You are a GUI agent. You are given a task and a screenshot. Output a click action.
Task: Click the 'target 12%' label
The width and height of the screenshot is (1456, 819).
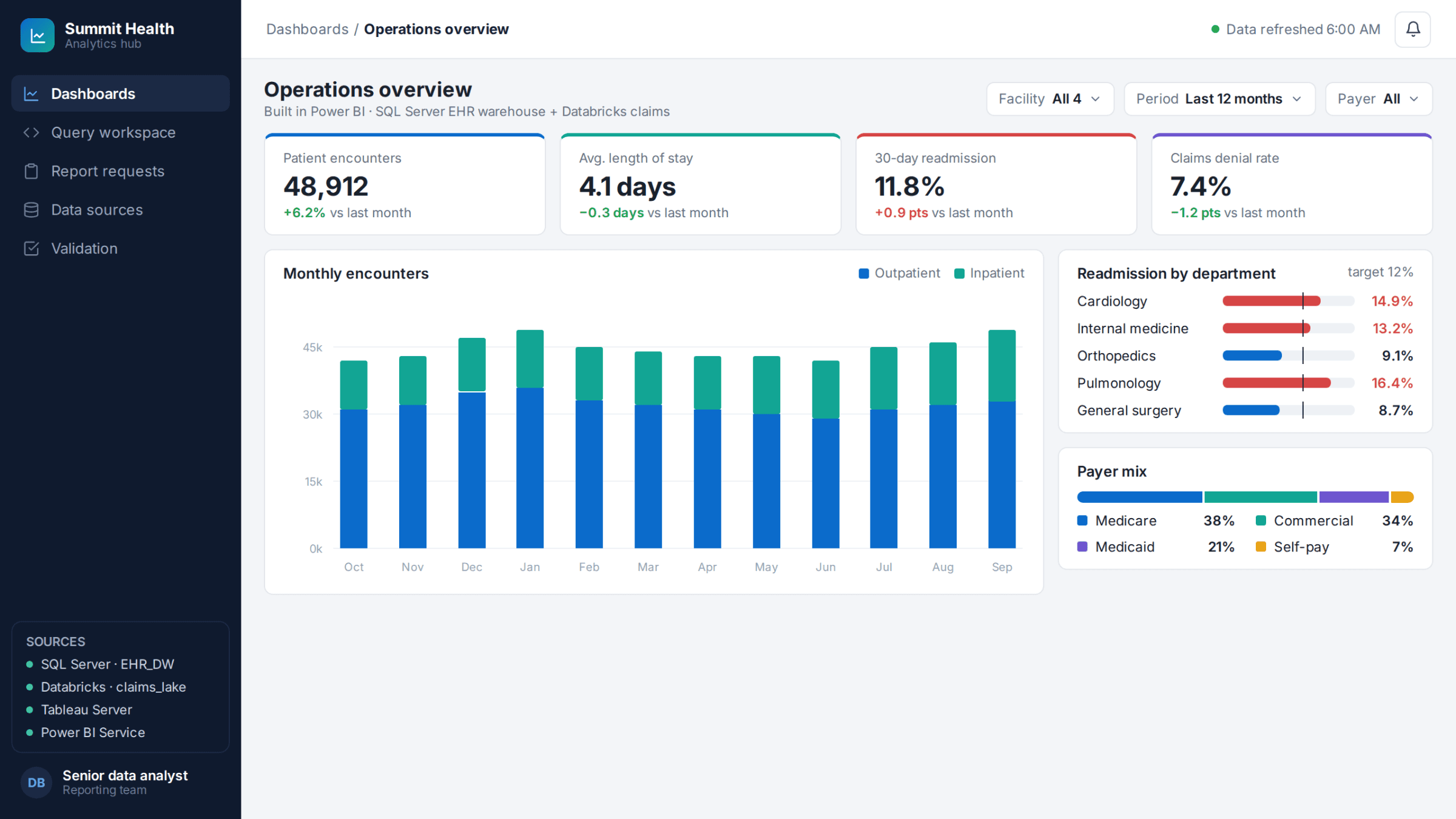tap(1380, 272)
